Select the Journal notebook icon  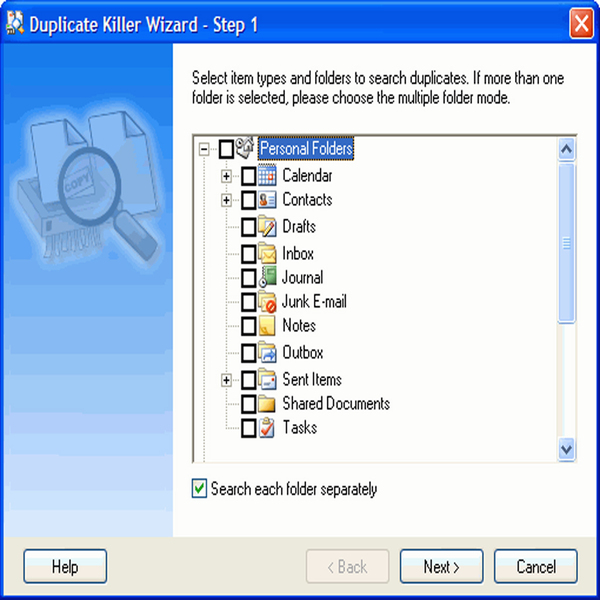267,277
